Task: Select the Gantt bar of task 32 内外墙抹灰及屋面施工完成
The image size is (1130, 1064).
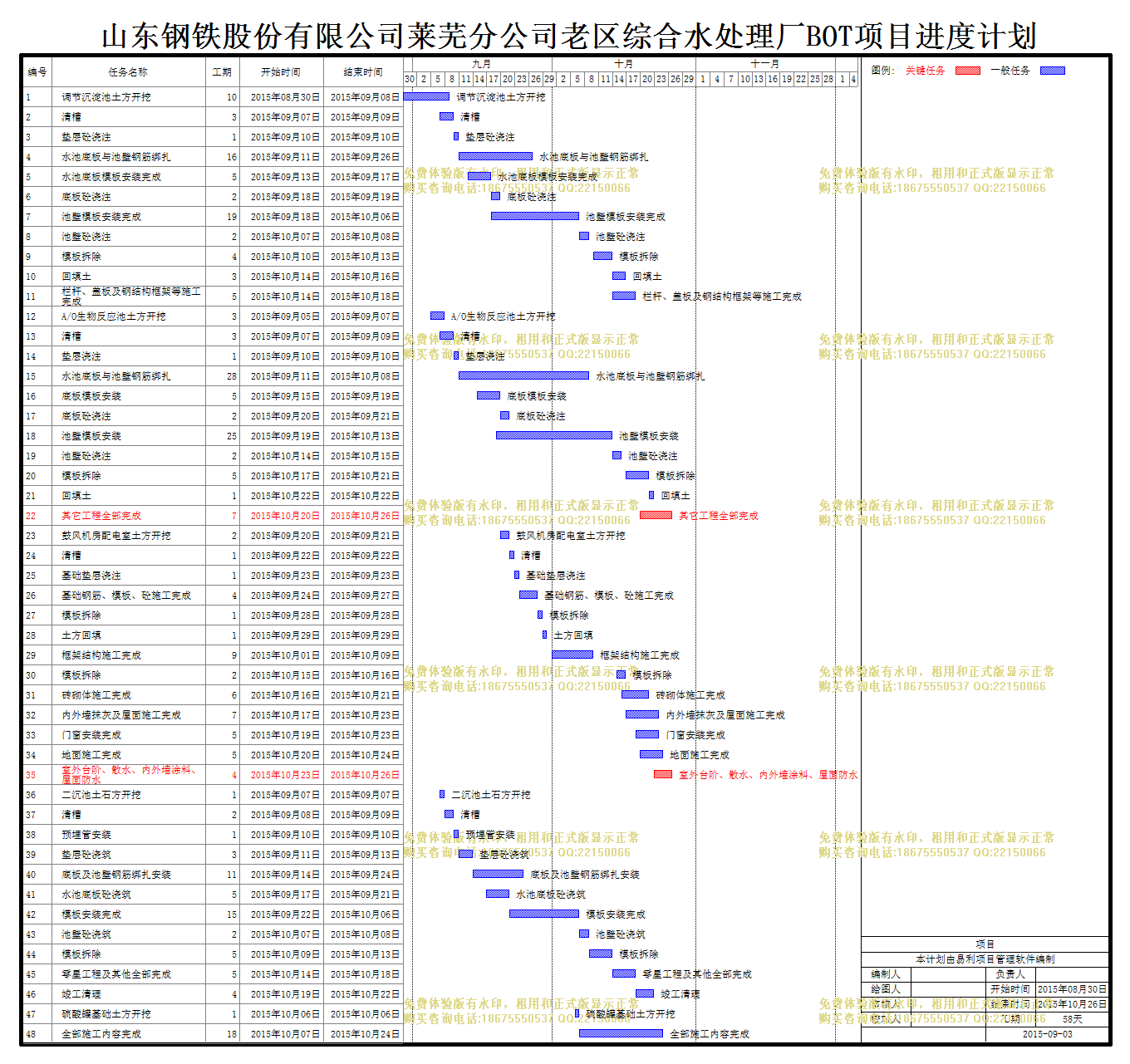Action: (642, 714)
